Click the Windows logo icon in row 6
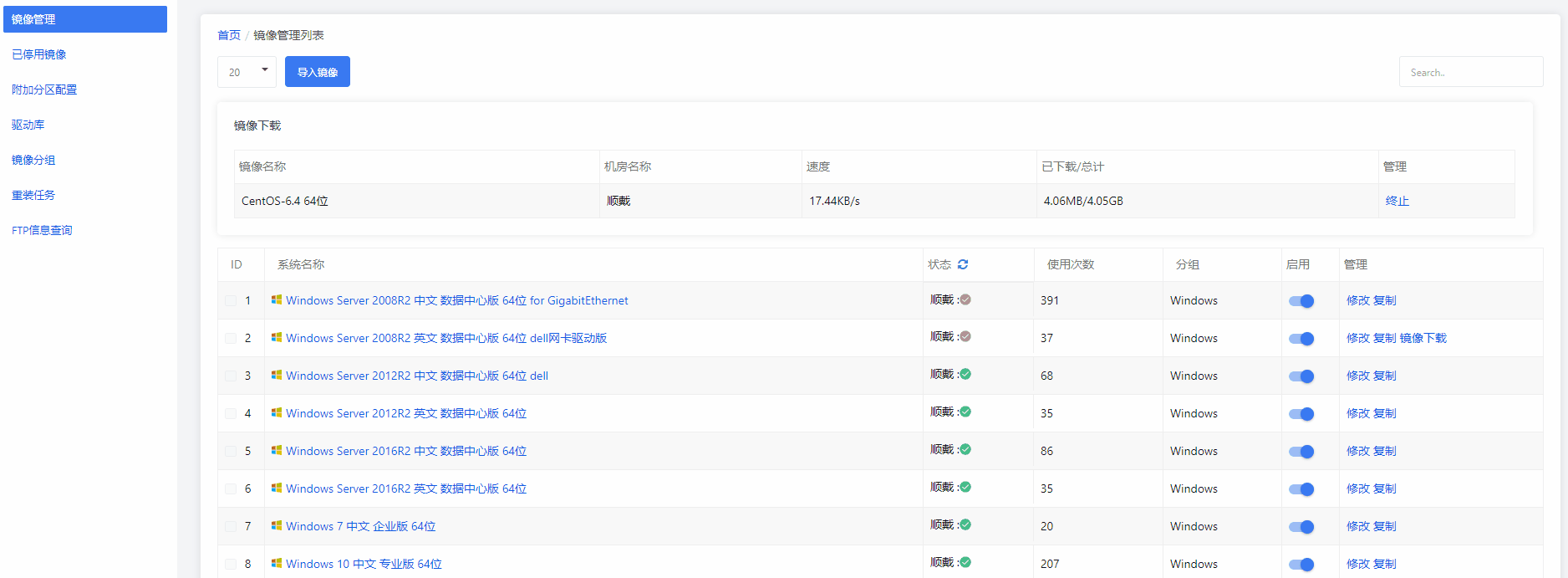The height and width of the screenshot is (578, 1568). tap(277, 488)
